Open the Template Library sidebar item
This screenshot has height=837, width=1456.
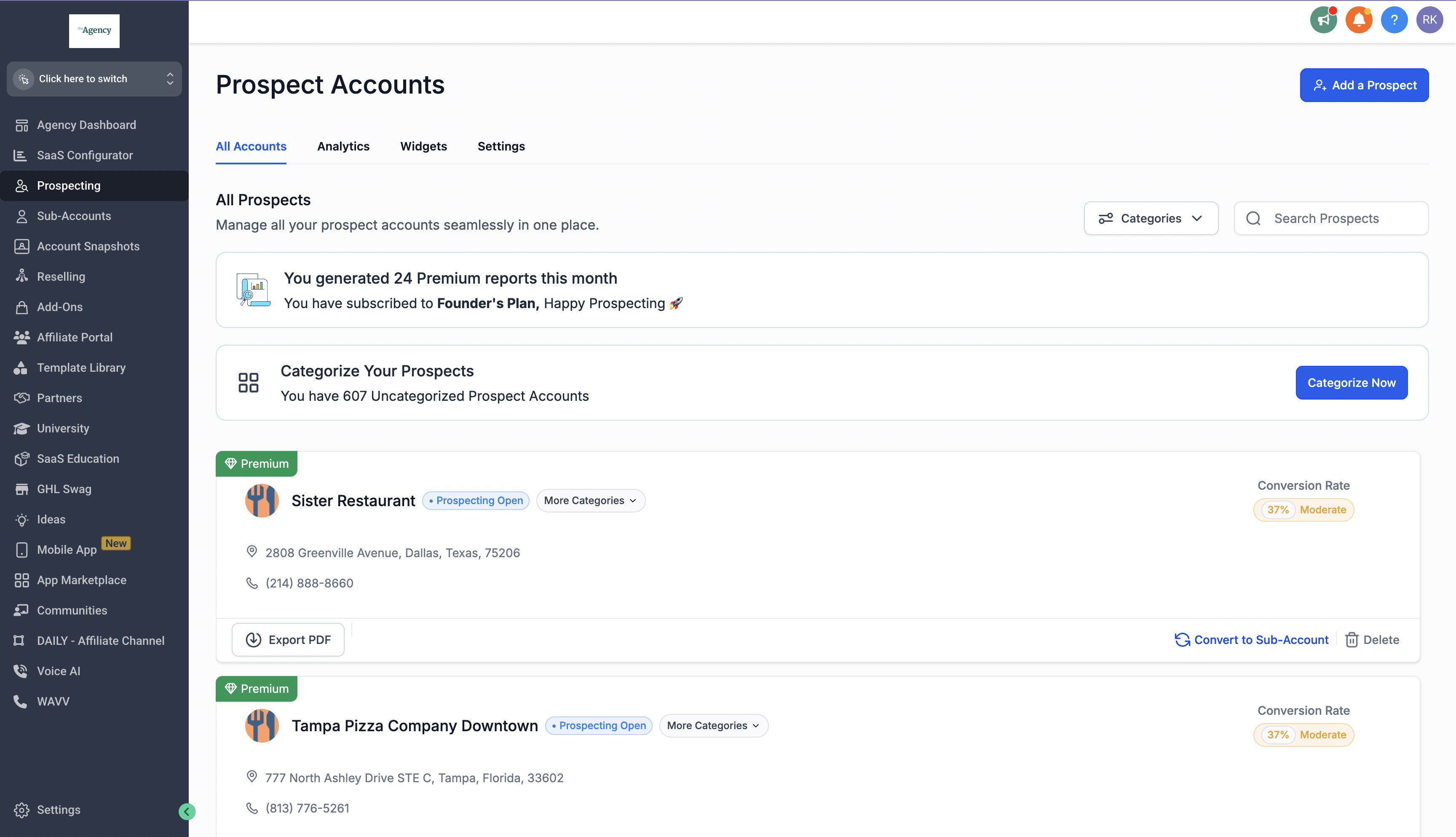point(81,368)
